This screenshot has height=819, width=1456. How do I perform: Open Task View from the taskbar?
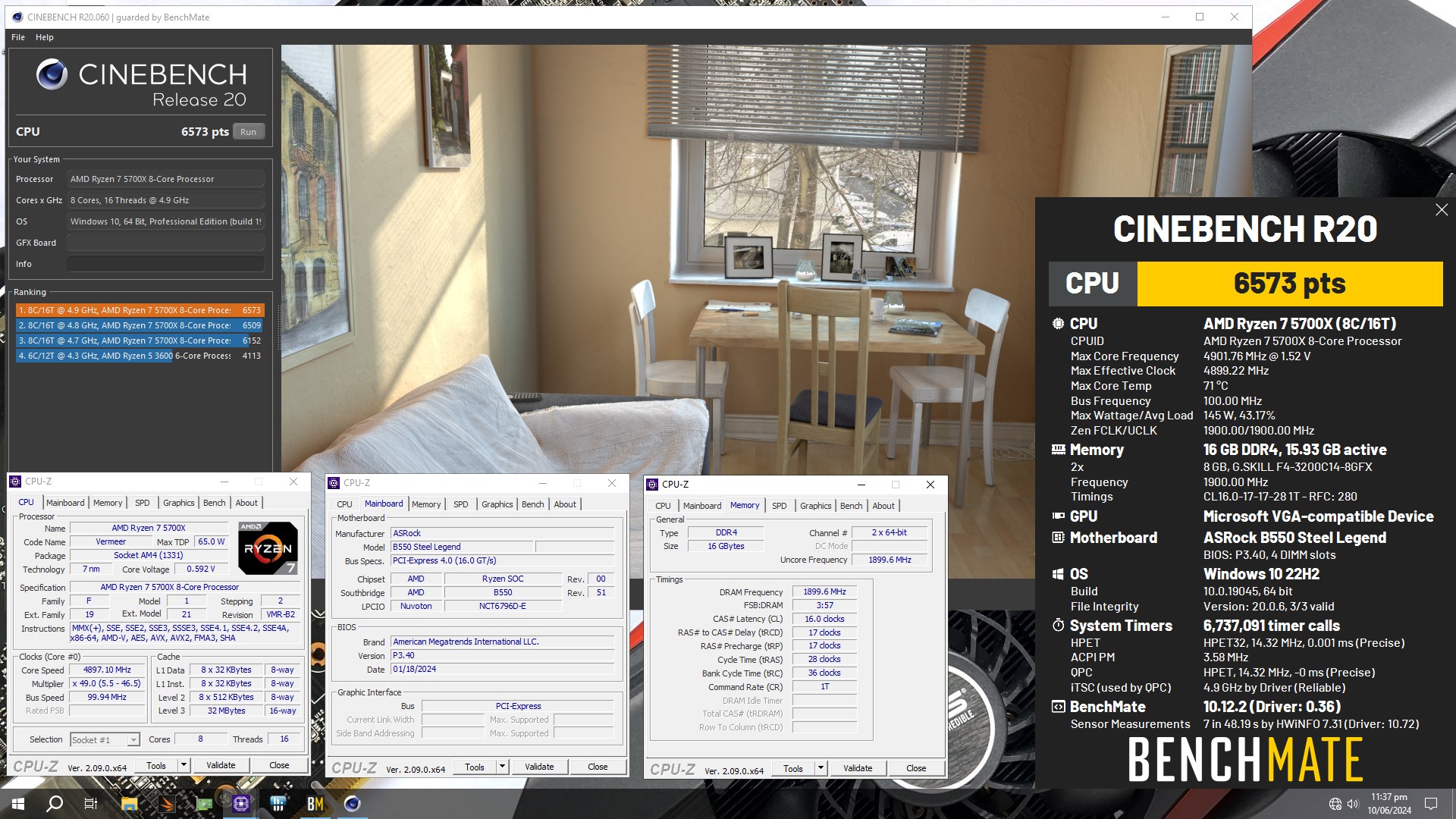point(91,804)
